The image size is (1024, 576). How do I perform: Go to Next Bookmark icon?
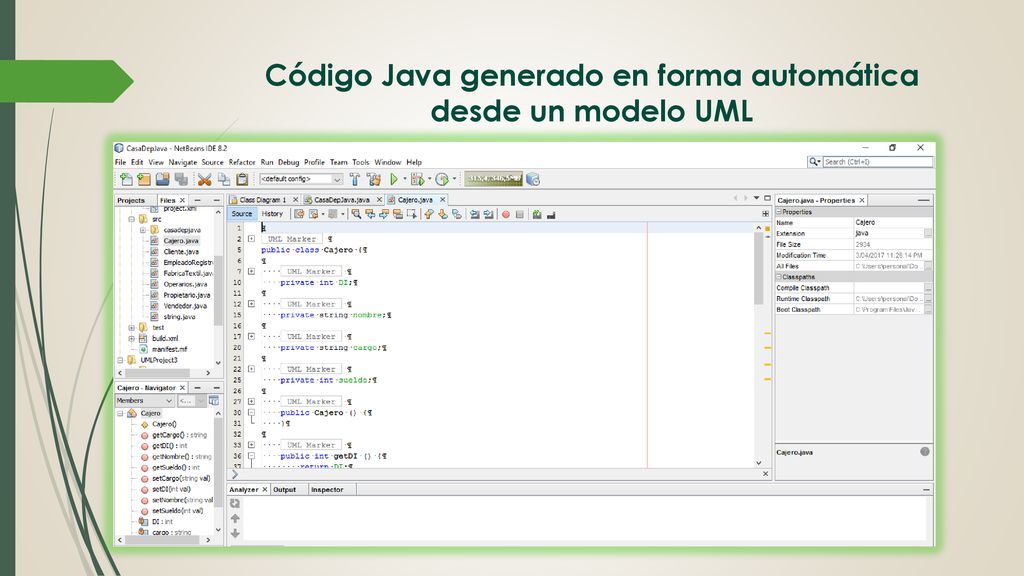443,214
